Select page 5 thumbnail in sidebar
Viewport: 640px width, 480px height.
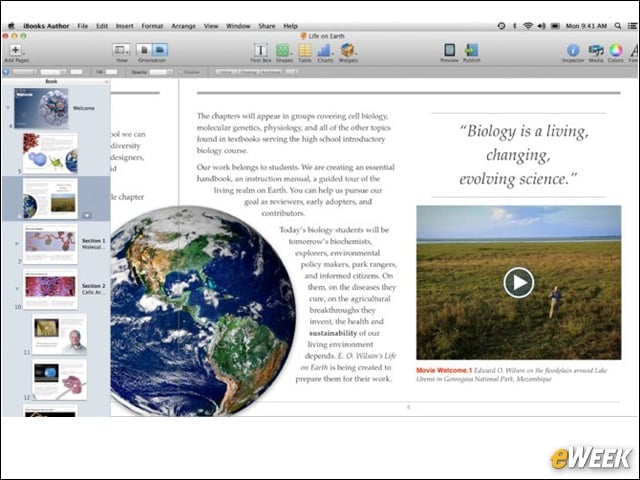coord(50,153)
